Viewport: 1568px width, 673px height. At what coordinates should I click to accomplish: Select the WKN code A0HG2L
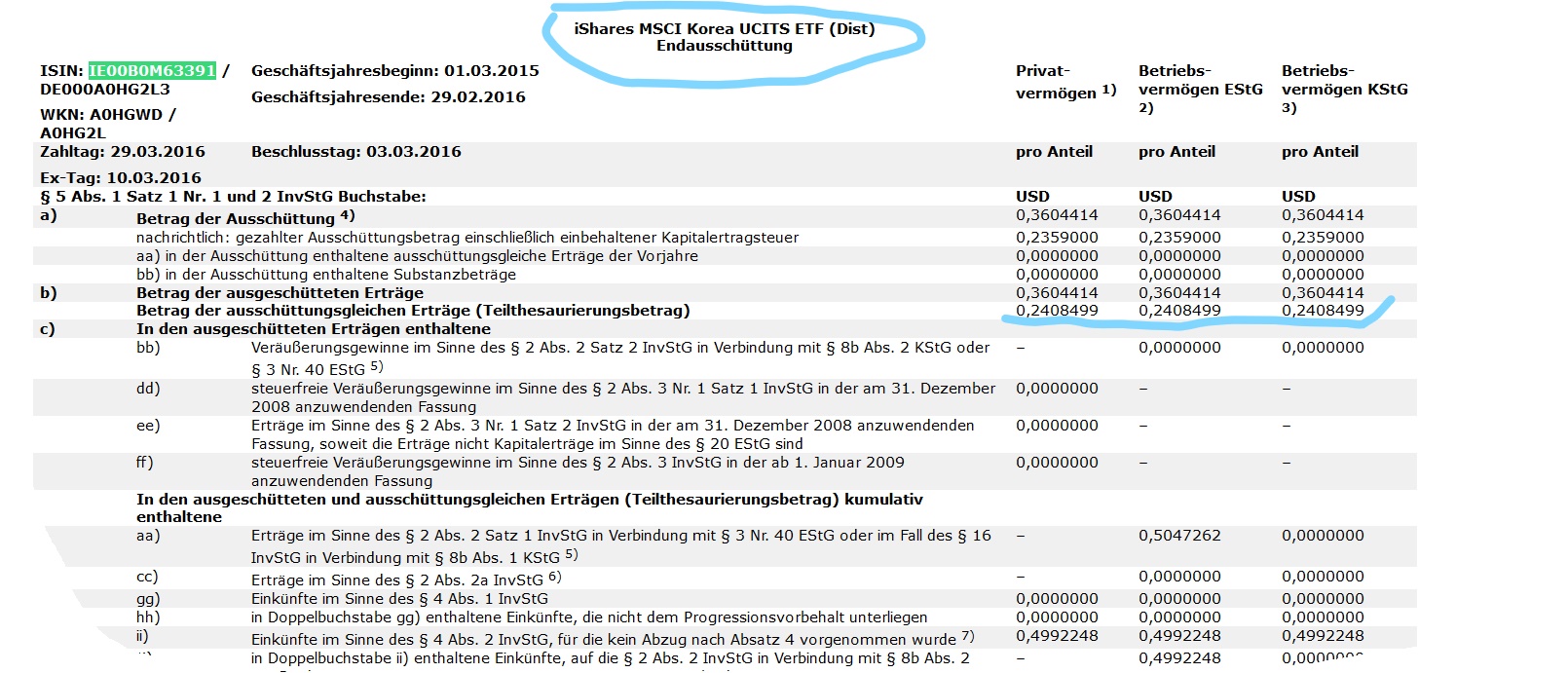click(x=73, y=133)
